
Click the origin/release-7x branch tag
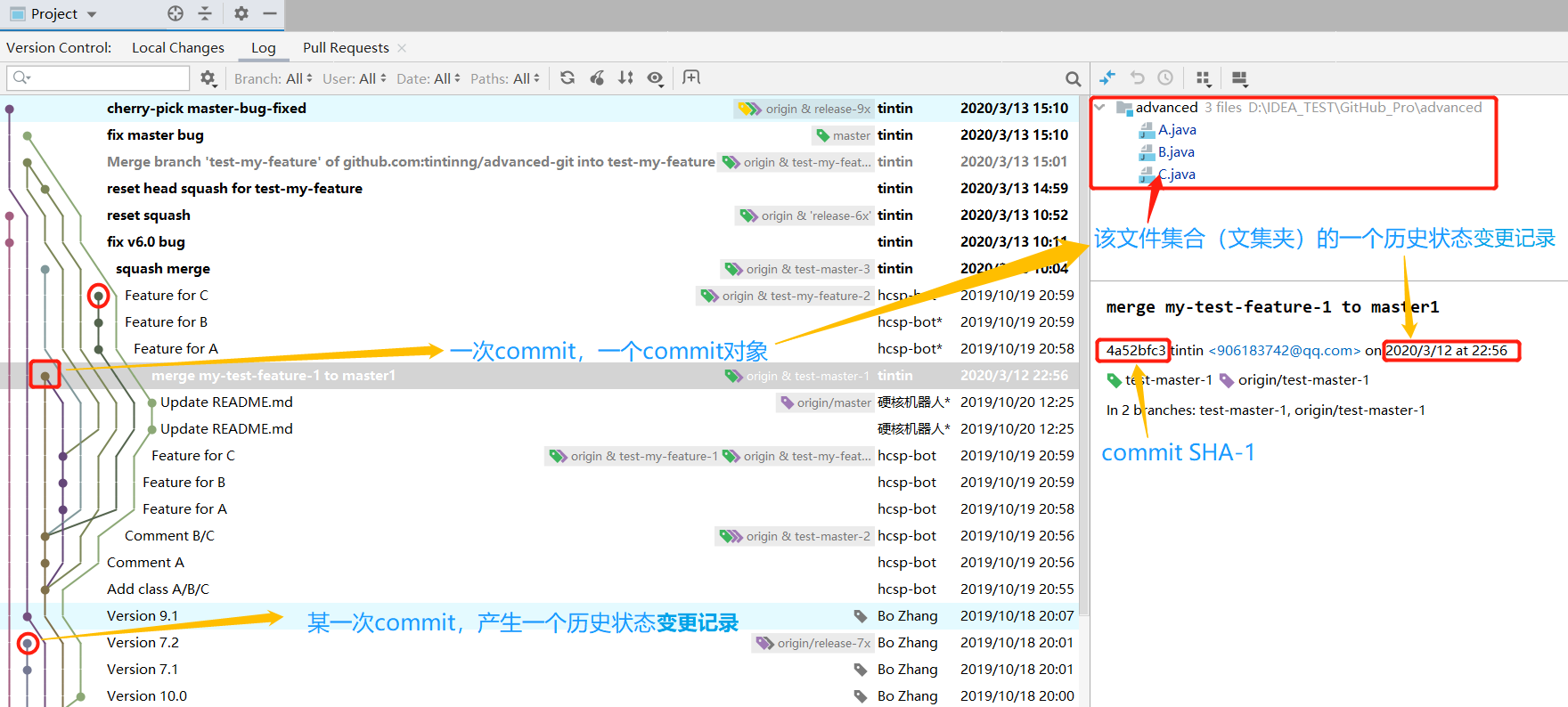813,643
